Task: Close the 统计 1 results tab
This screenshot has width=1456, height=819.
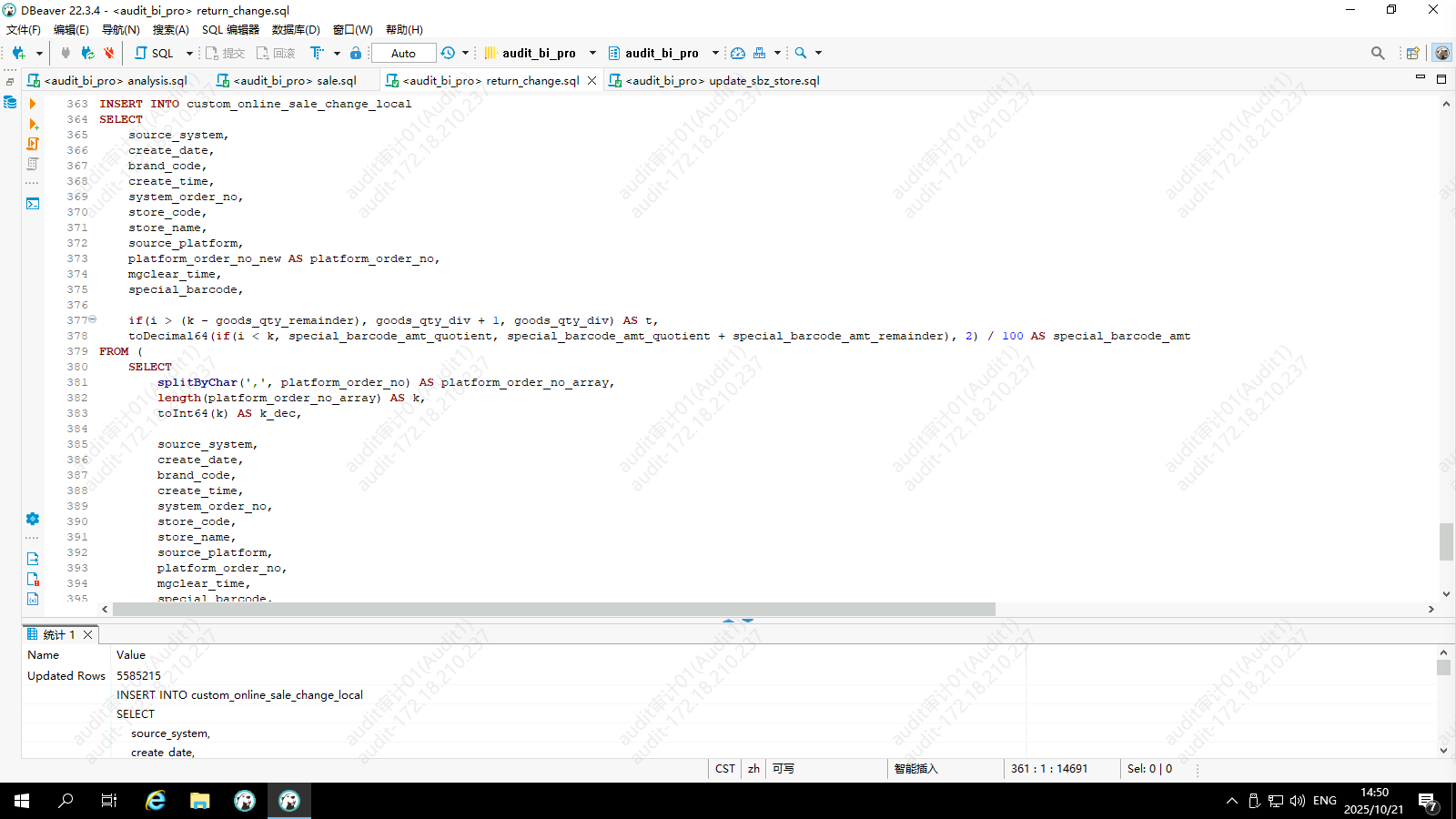Action: [x=88, y=634]
